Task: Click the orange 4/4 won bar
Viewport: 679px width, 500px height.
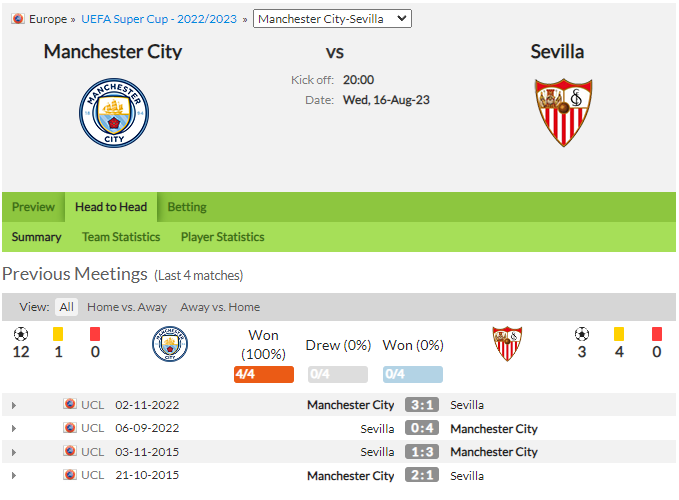Action: coord(264,374)
